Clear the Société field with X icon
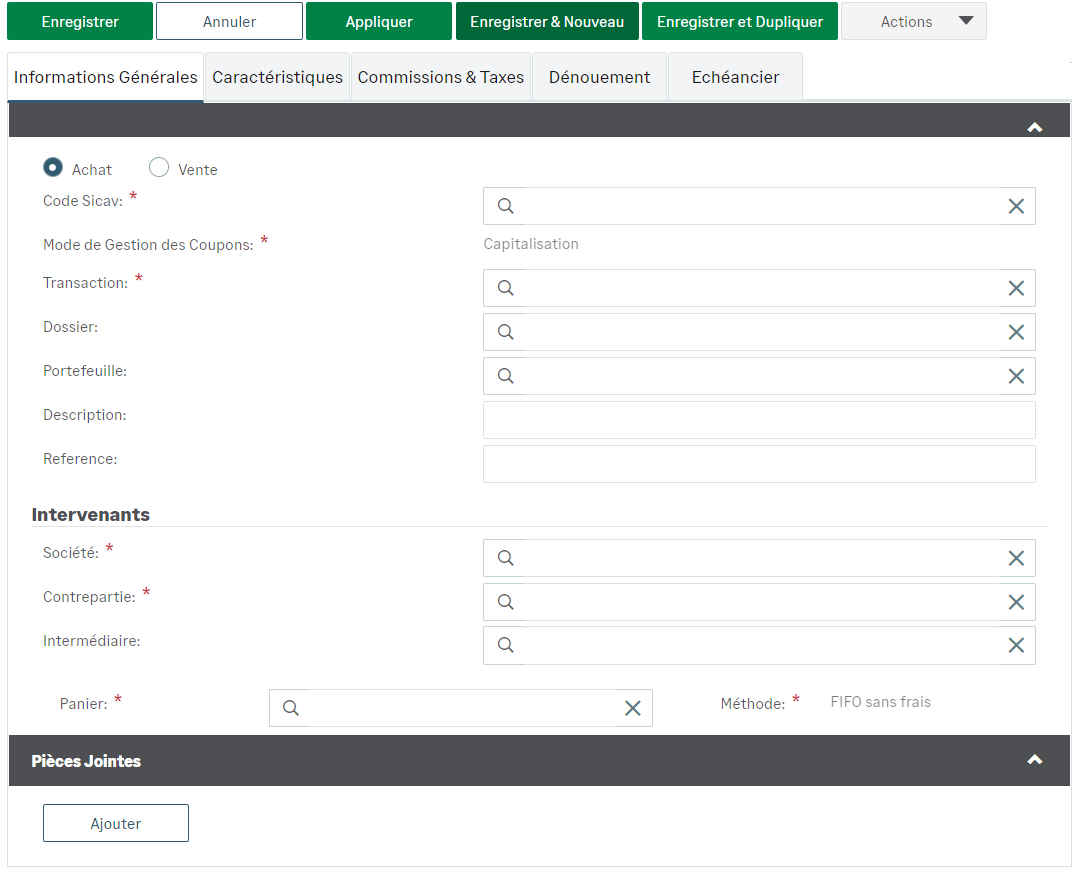 click(1016, 558)
